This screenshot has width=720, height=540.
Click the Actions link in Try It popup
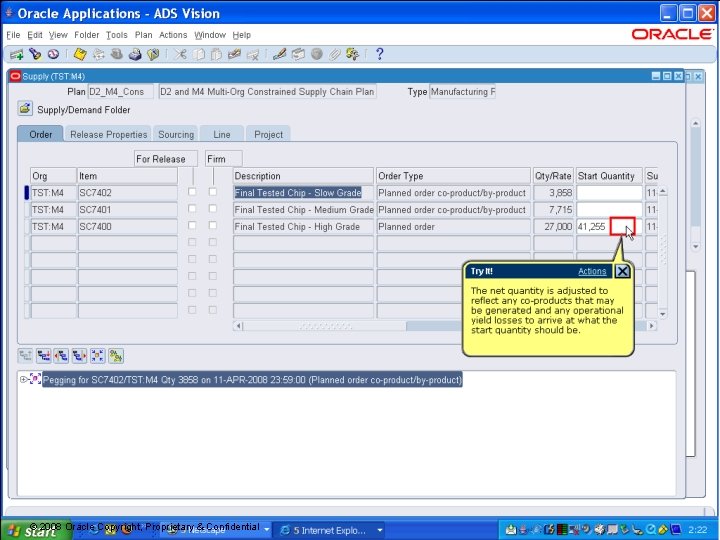[592, 271]
